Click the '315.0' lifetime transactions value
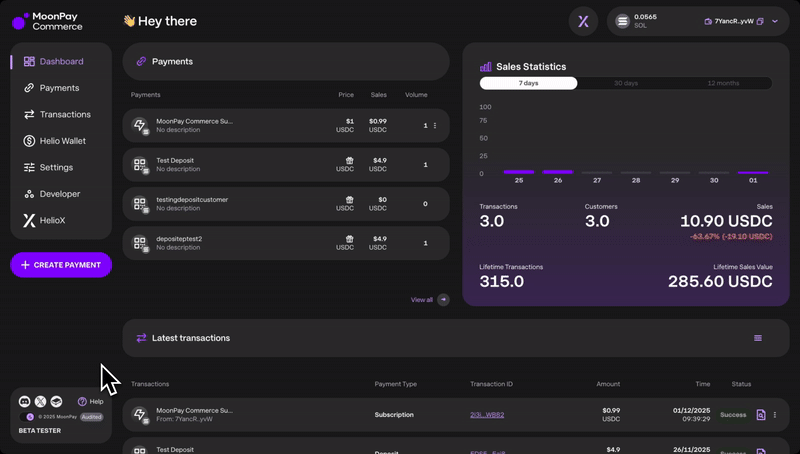Image resolution: width=800 pixels, height=454 pixels. 502,281
